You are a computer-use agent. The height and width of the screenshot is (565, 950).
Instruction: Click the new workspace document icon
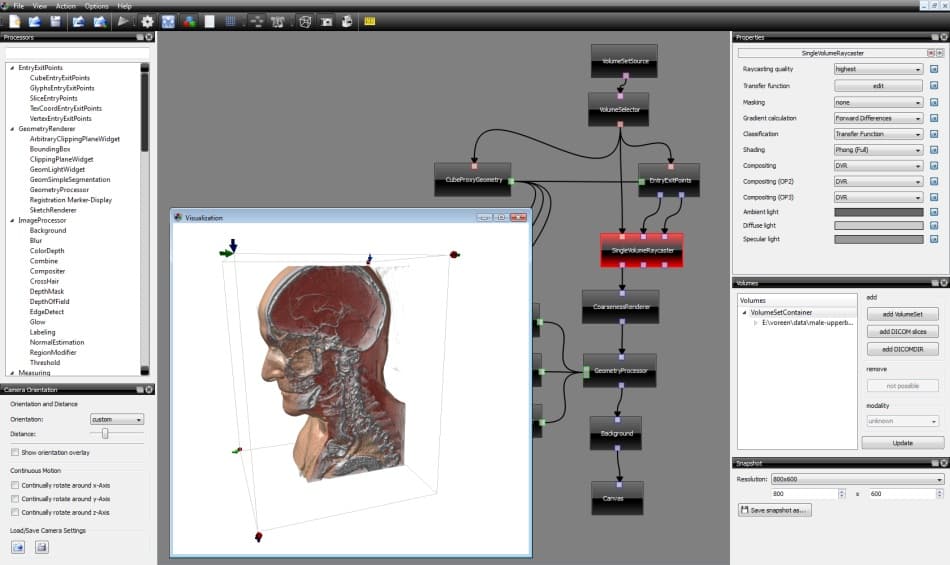click(15, 21)
